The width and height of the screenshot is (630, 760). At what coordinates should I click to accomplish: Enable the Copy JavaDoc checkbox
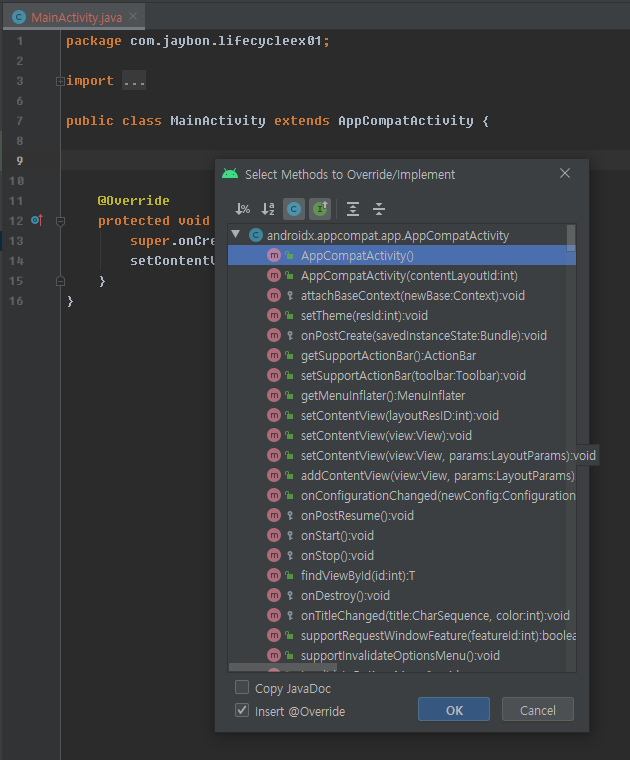tap(242, 687)
